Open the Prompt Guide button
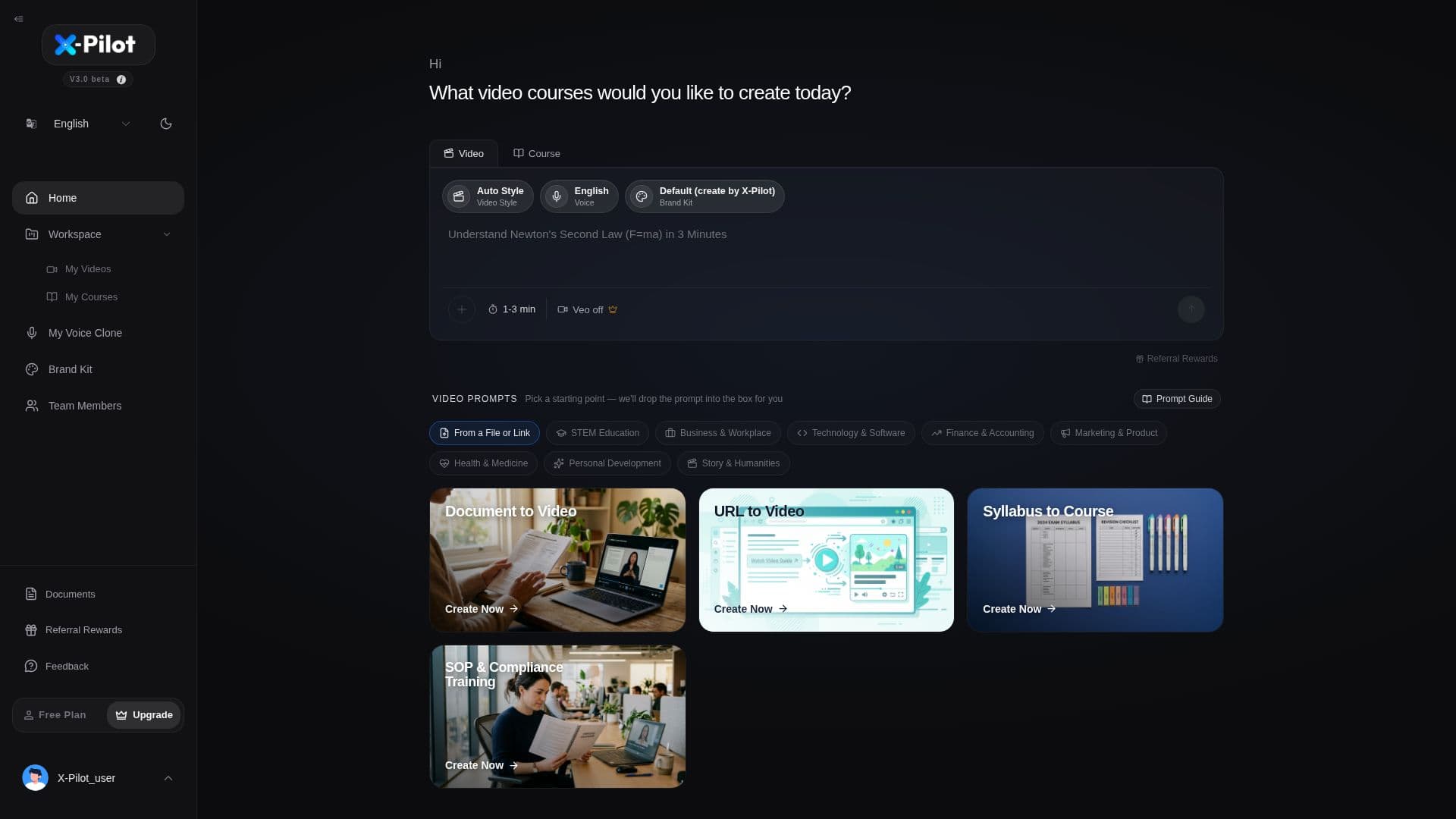Viewport: 1456px width, 819px height. pyautogui.click(x=1177, y=399)
